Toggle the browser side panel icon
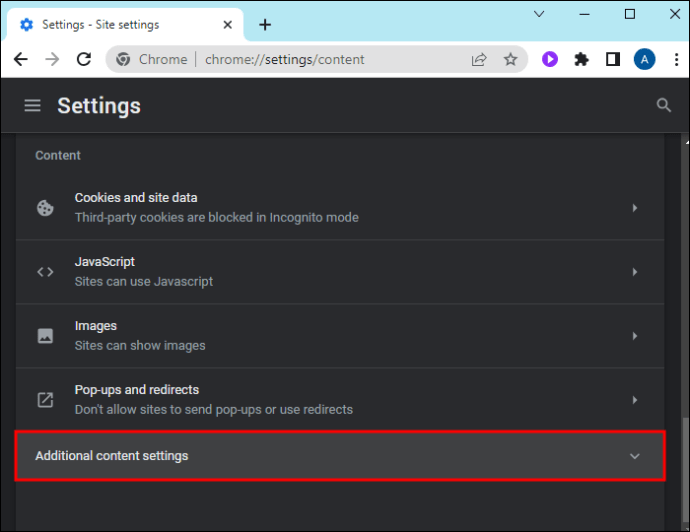690x532 pixels. click(612, 59)
